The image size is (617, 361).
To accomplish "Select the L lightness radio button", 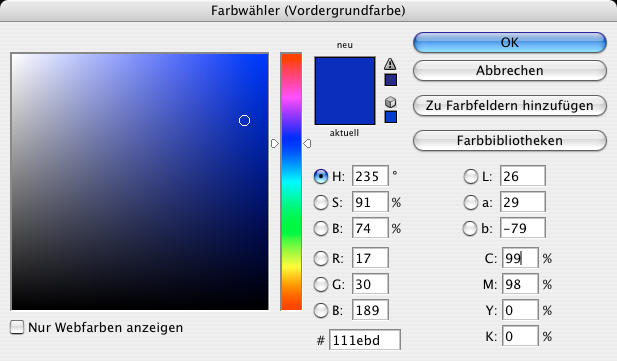I will pyautogui.click(x=470, y=176).
